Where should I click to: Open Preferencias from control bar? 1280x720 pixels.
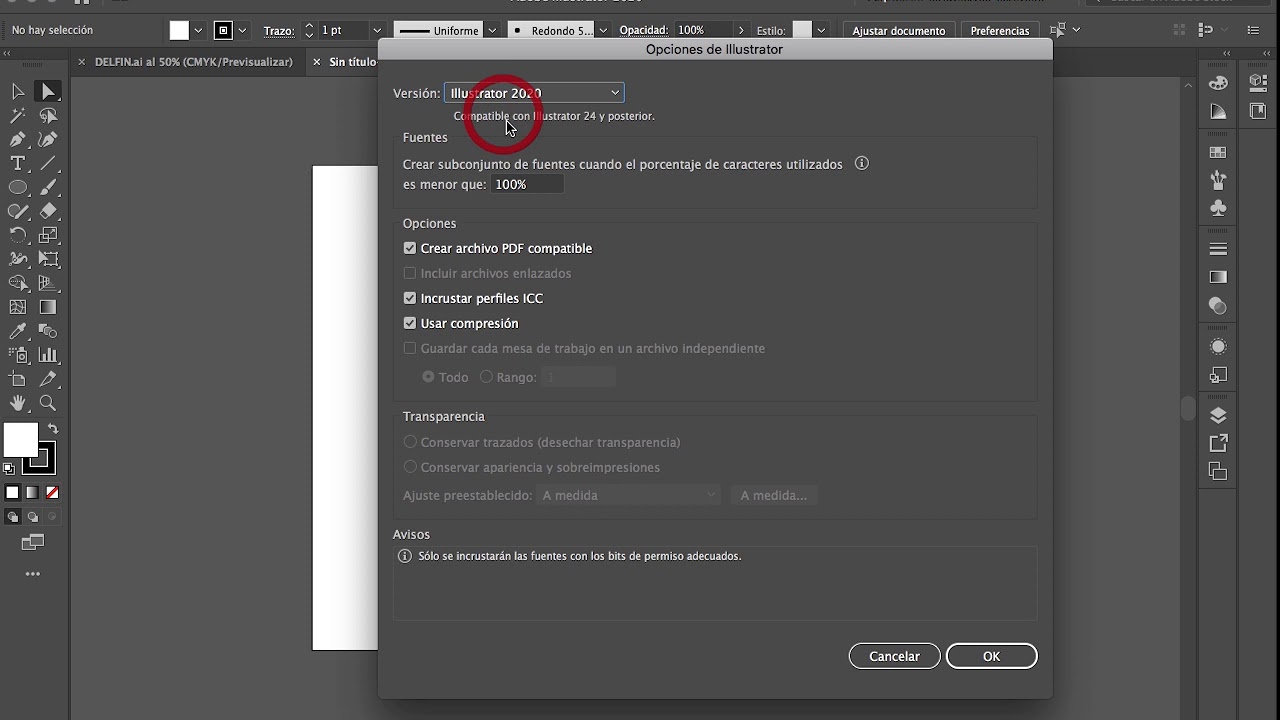click(x=1000, y=31)
